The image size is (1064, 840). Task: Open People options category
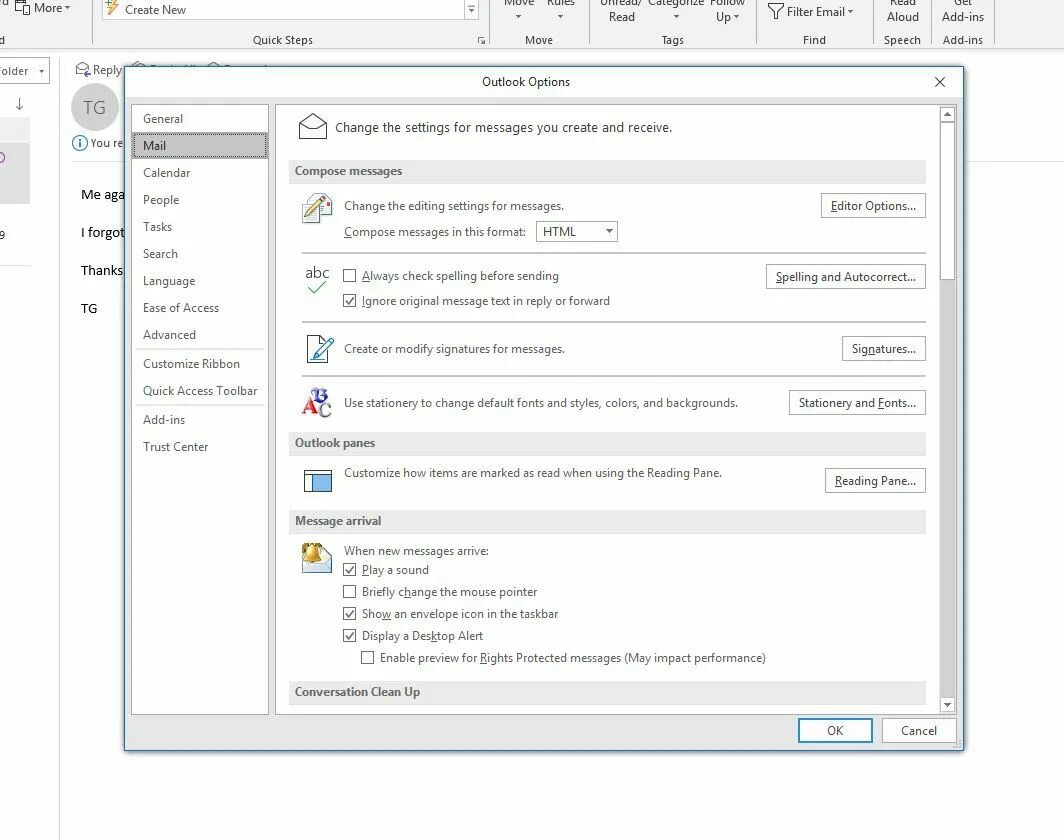[x=200, y=199]
